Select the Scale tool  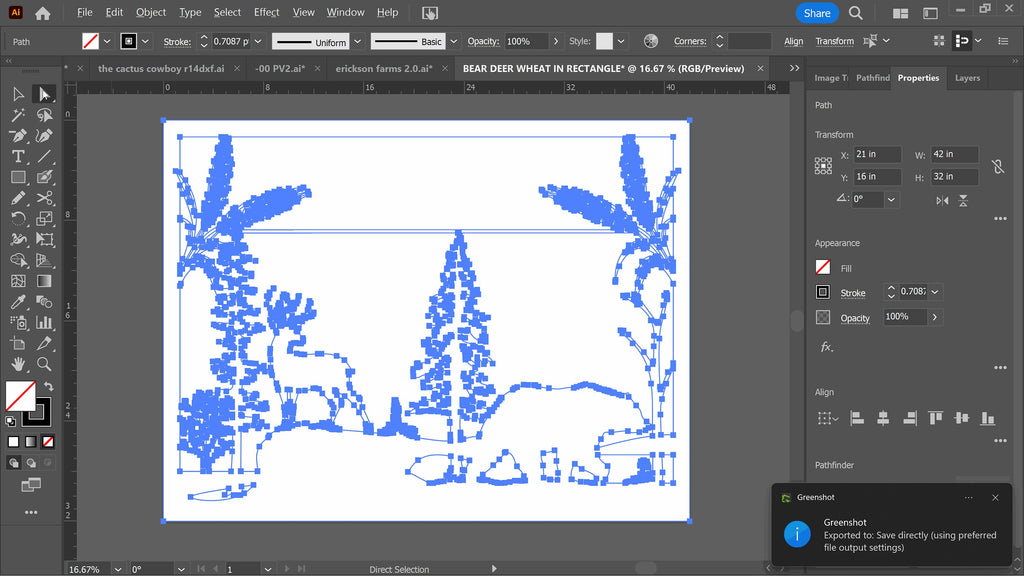[44, 219]
